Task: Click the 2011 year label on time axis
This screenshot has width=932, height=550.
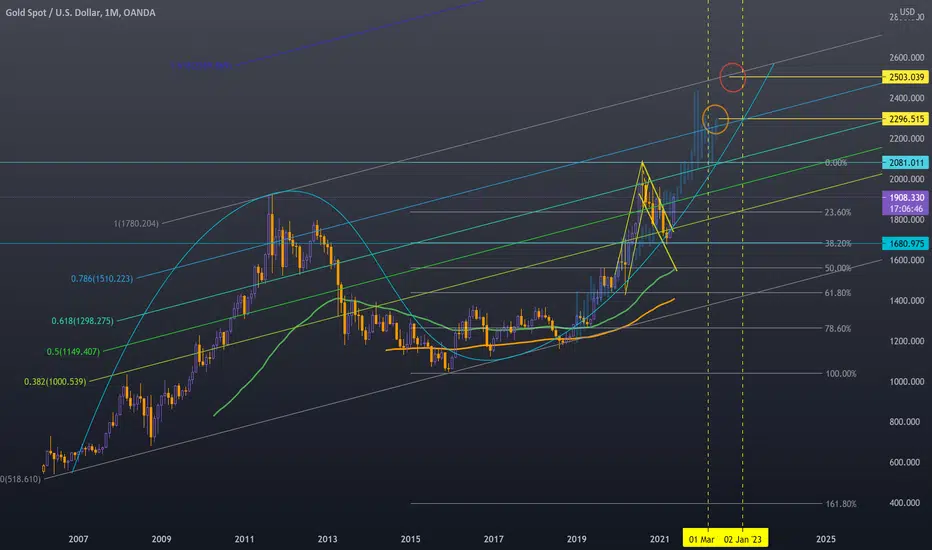Action: [244, 539]
